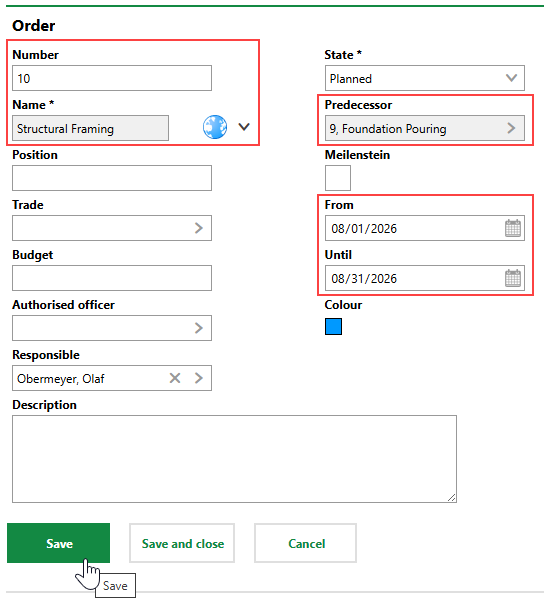Screen dimensions: 544x606
Task: Clear the Responsible person with X icon
Action: (x=175, y=378)
